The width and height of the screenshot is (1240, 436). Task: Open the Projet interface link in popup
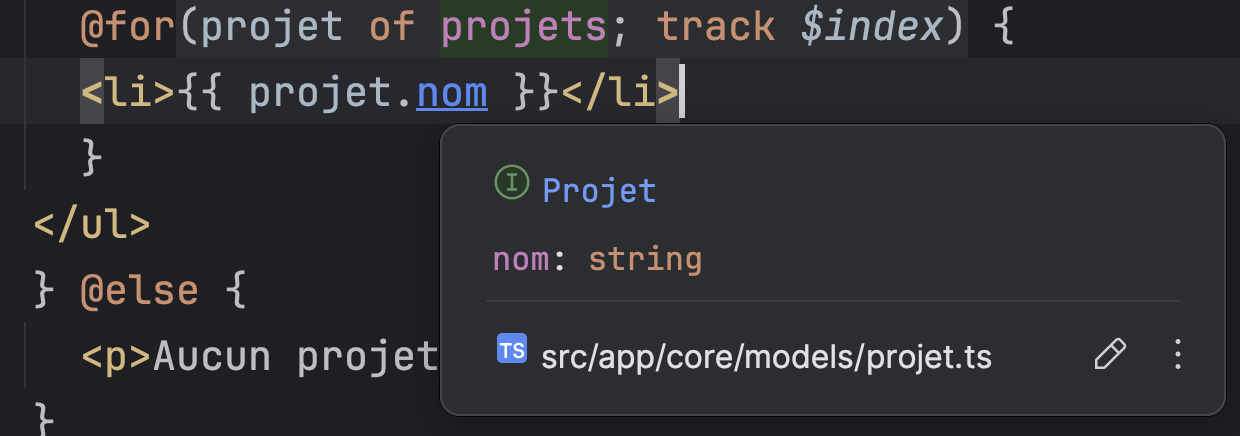coord(599,190)
